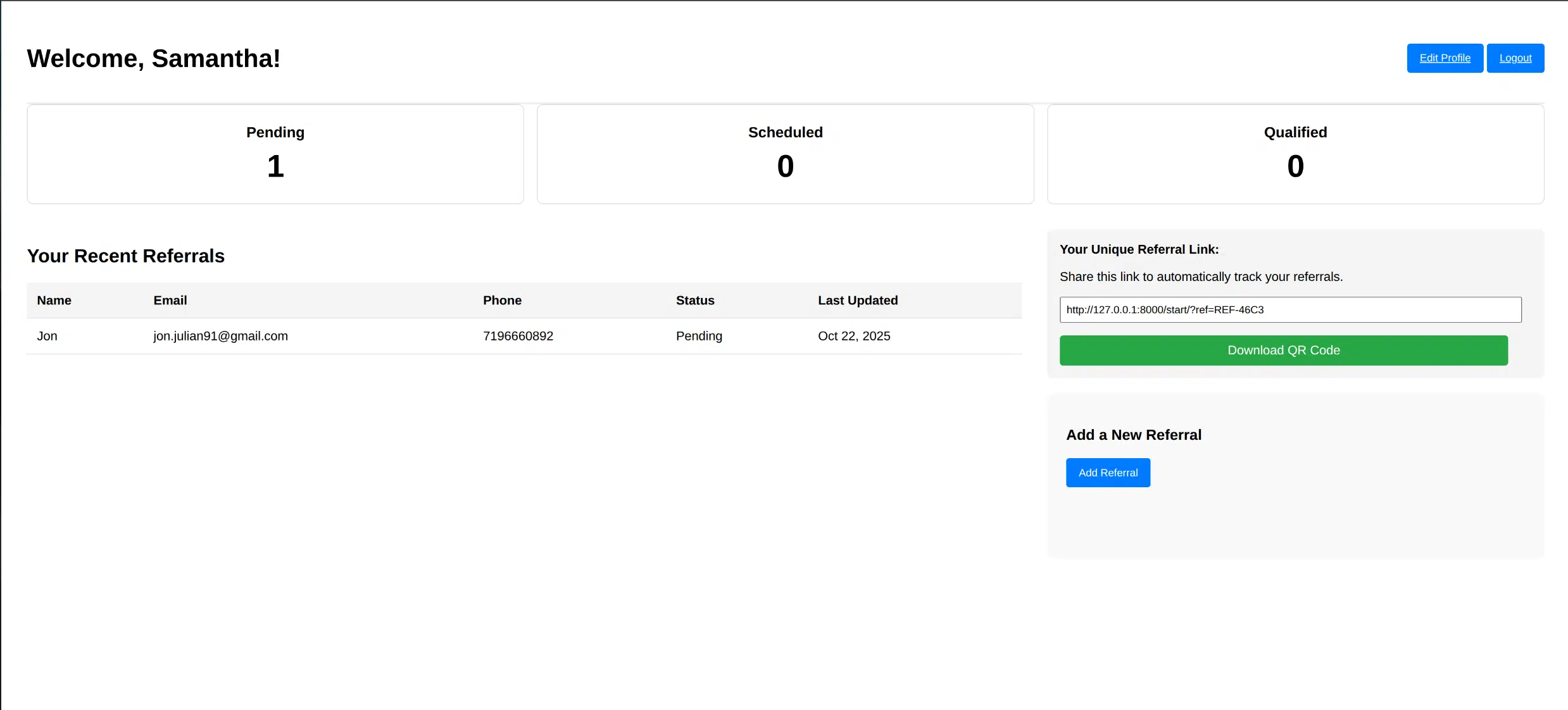The height and width of the screenshot is (710, 1568).
Task: Click the Email column header
Action: (x=170, y=301)
